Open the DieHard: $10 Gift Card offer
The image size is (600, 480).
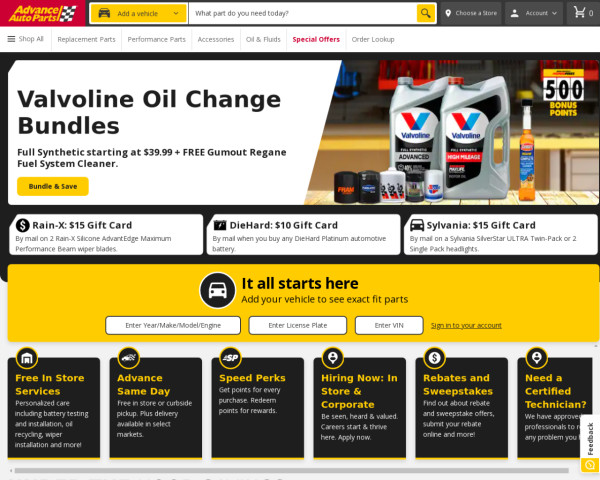click(x=303, y=235)
